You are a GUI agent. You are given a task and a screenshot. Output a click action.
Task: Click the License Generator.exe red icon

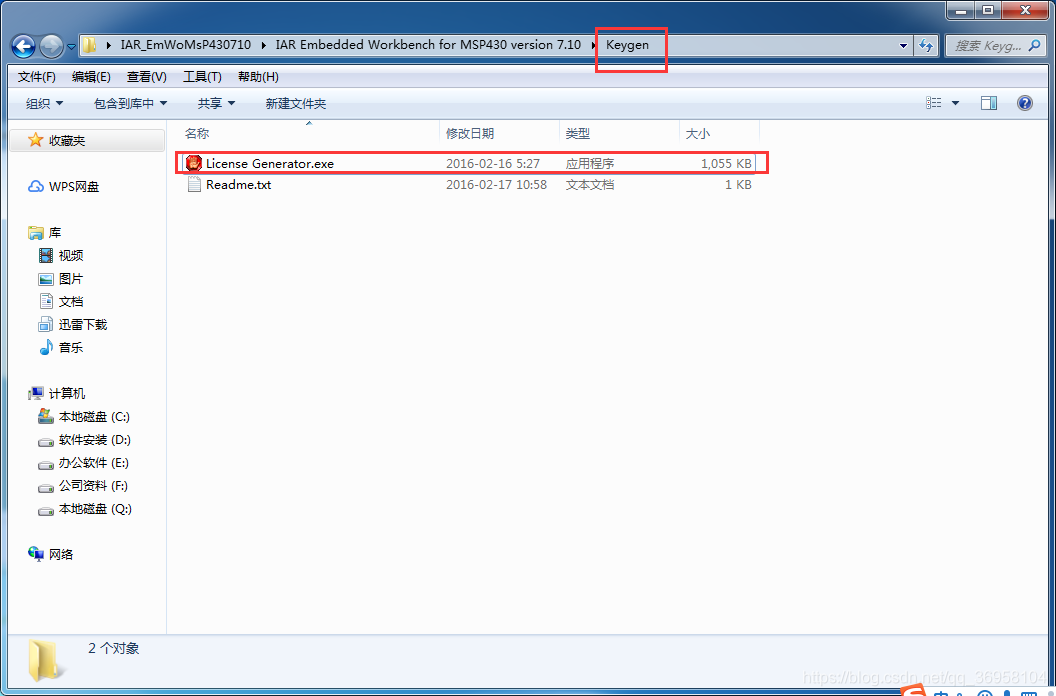194,163
